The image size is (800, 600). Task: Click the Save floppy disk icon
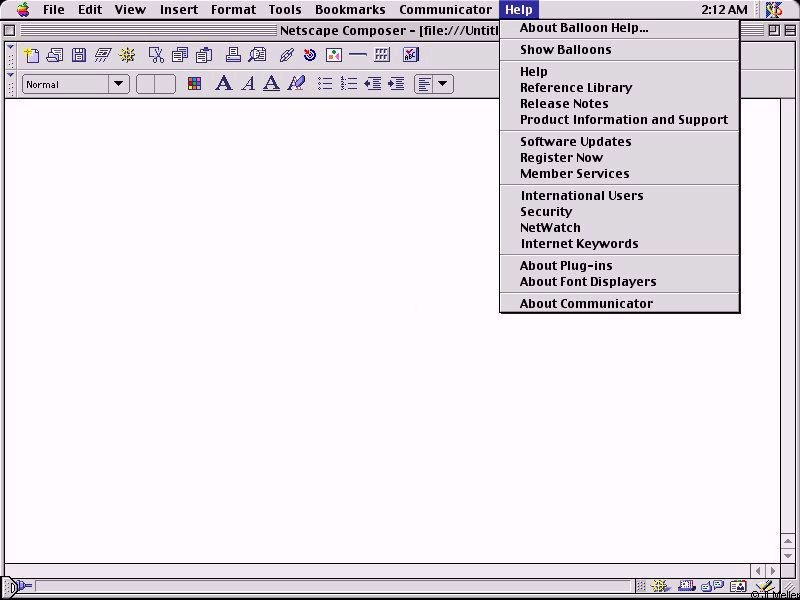tap(79, 55)
